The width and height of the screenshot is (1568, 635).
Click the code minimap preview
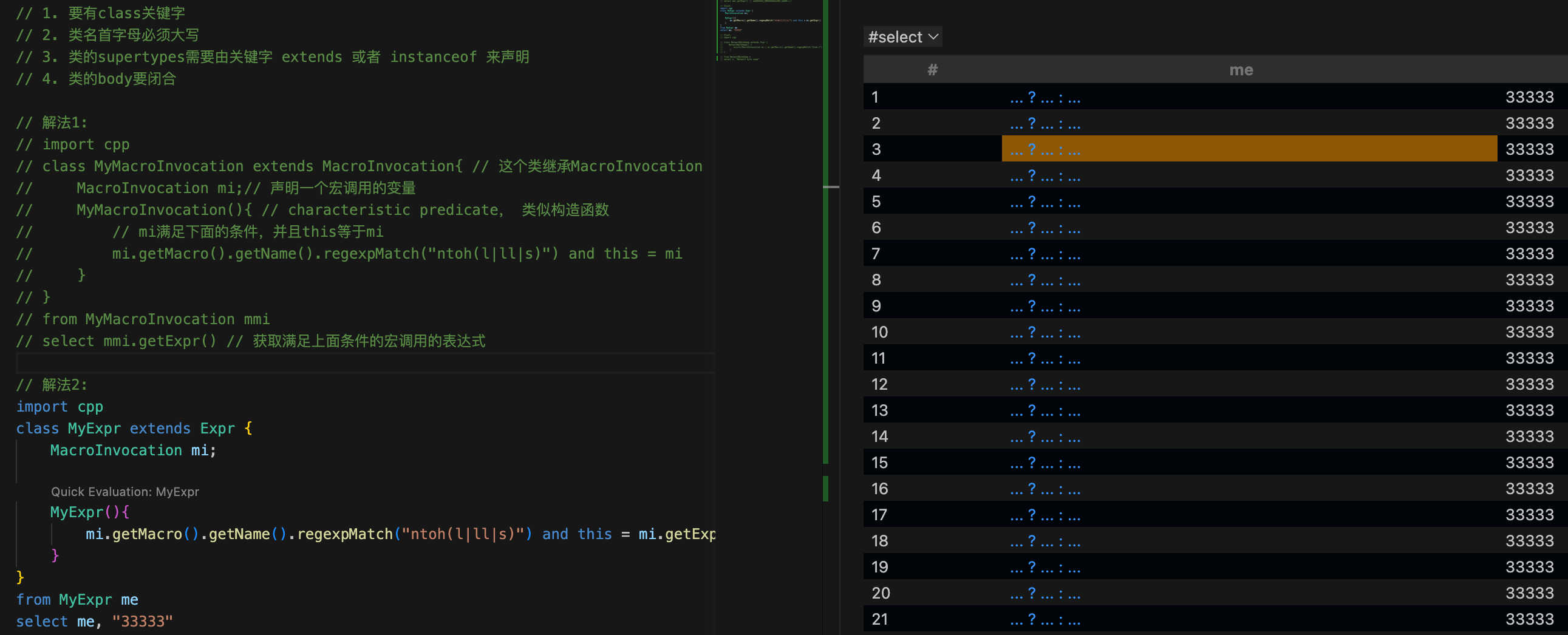tap(769, 30)
